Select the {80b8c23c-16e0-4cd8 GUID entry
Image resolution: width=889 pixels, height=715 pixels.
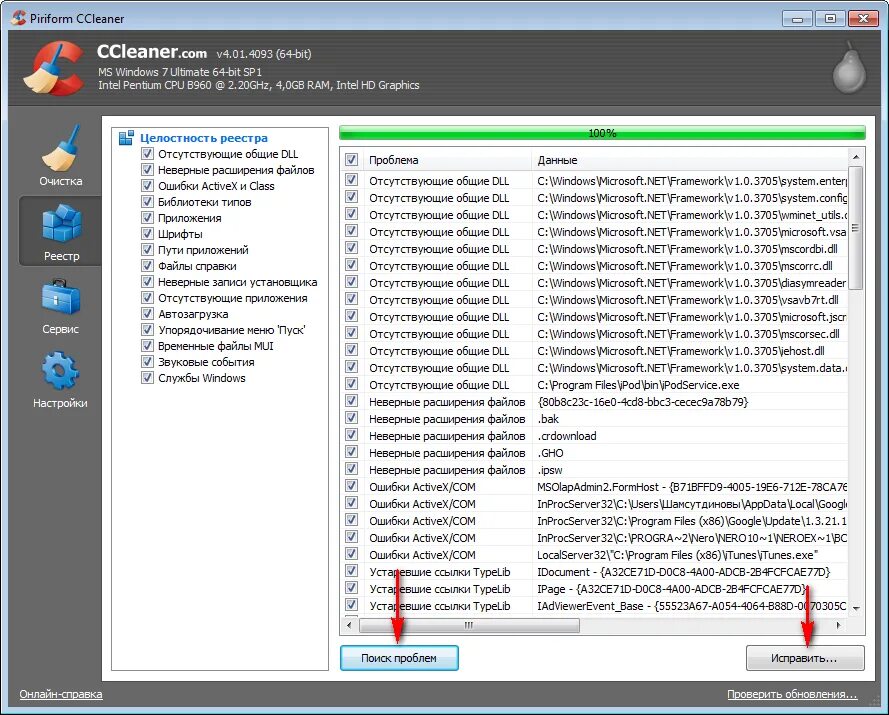(x=594, y=401)
